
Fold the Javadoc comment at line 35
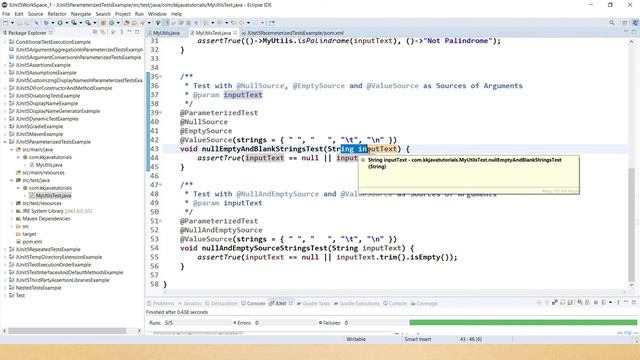161,77
